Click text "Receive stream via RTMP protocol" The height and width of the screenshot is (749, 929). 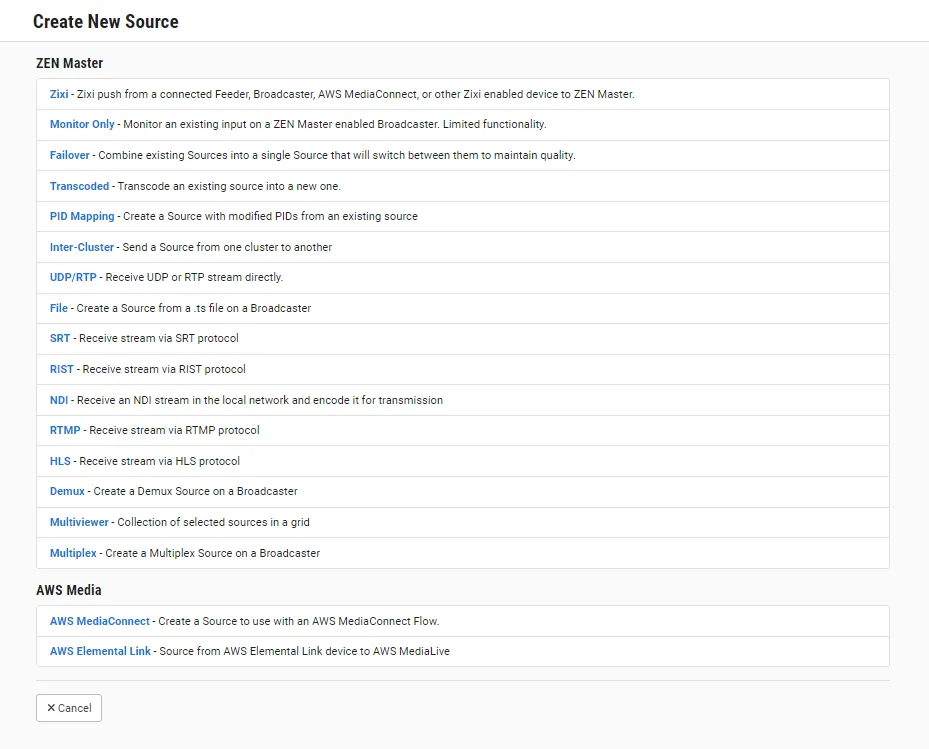[x=174, y=430]
